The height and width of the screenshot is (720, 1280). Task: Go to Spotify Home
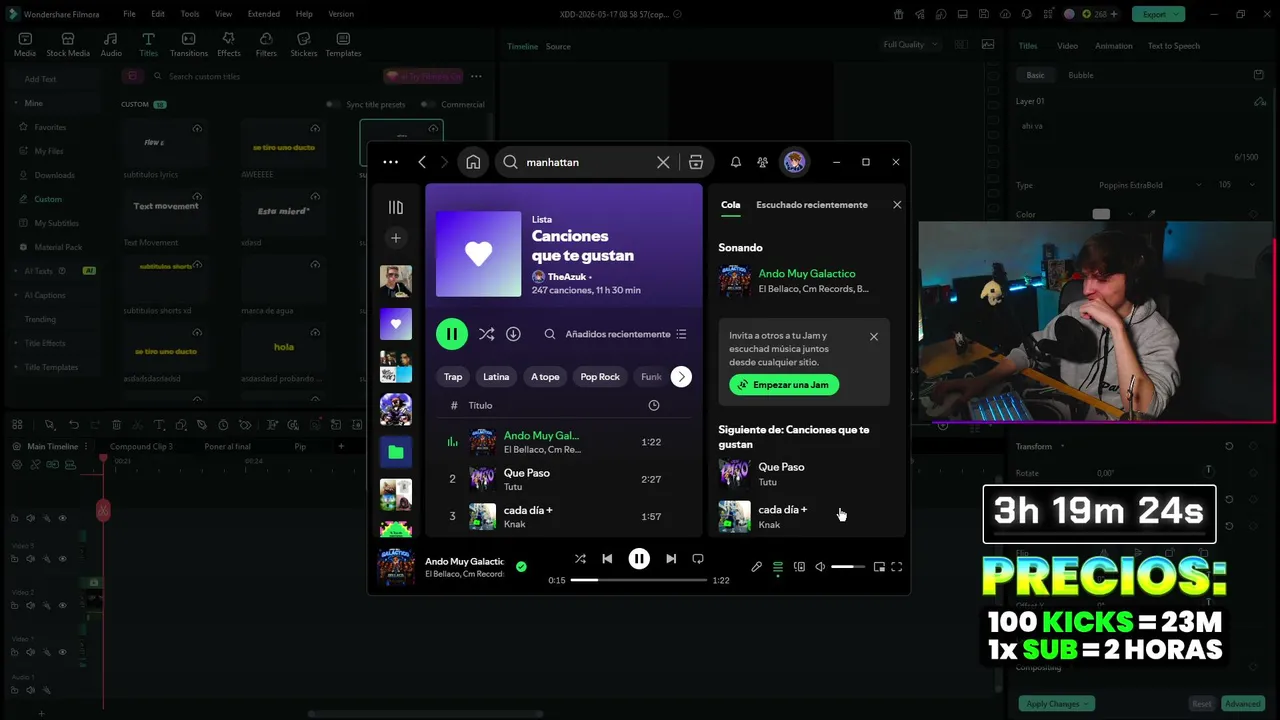[x=473, y=162]
